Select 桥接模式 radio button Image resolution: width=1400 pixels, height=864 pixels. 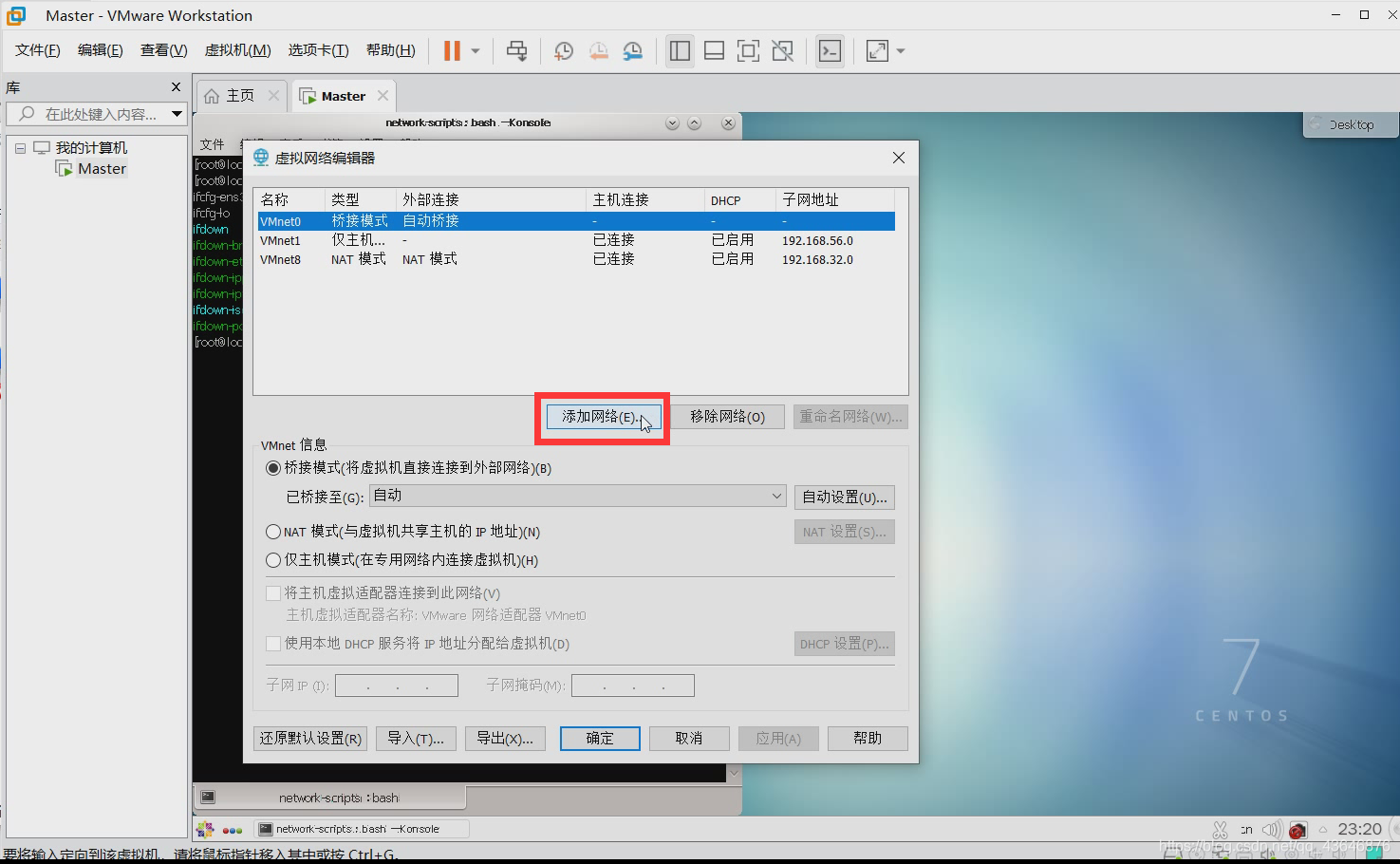point(273,468)
